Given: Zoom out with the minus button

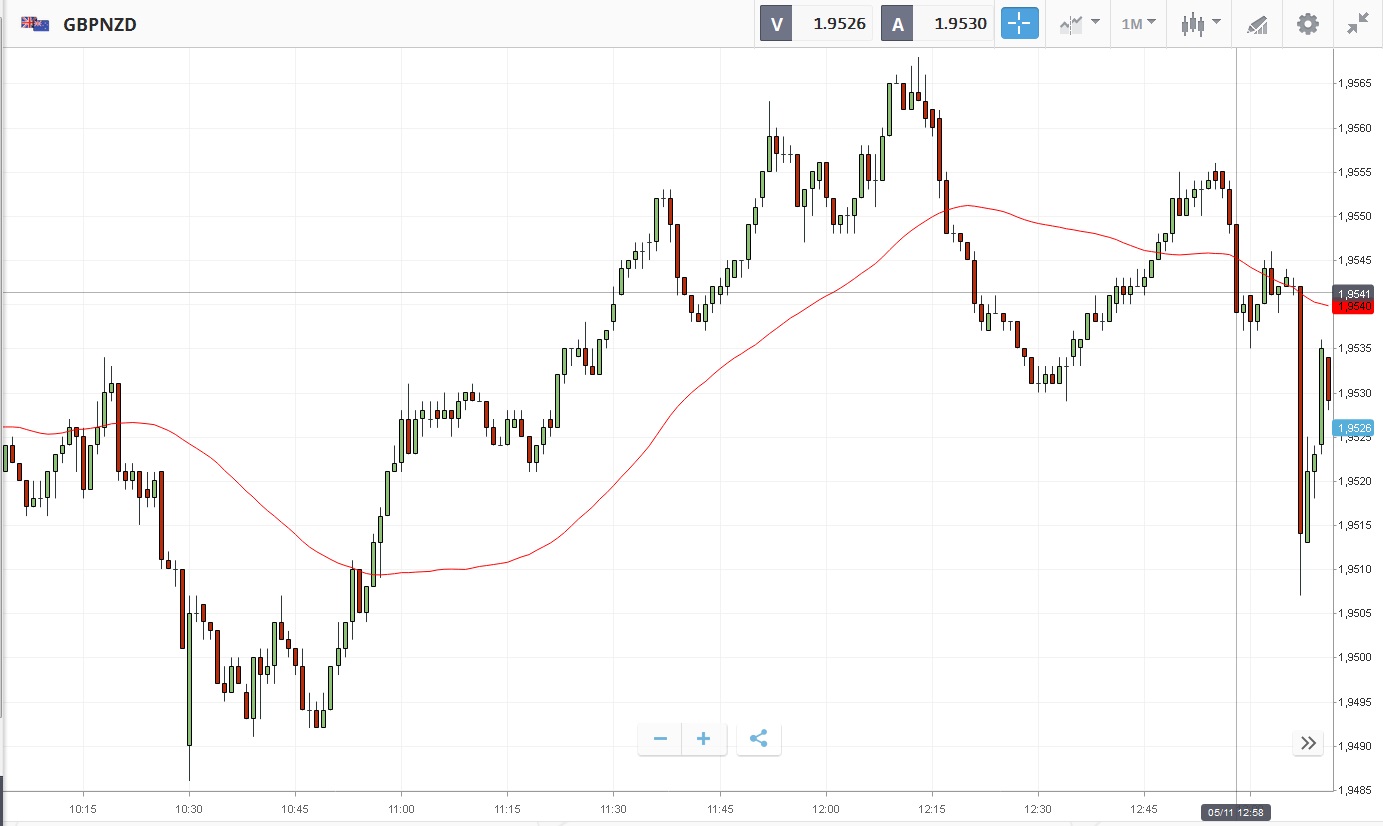Looking at the screenshot, I should tap(660, 739).
